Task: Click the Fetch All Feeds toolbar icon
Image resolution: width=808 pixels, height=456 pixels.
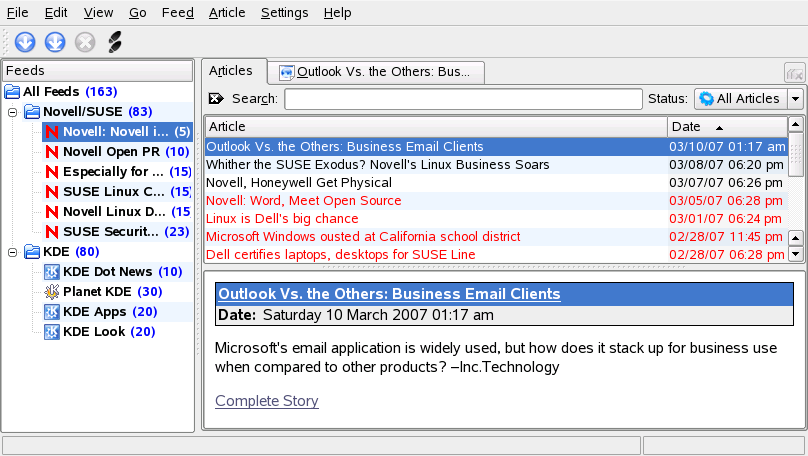Action: coord(55,42)
